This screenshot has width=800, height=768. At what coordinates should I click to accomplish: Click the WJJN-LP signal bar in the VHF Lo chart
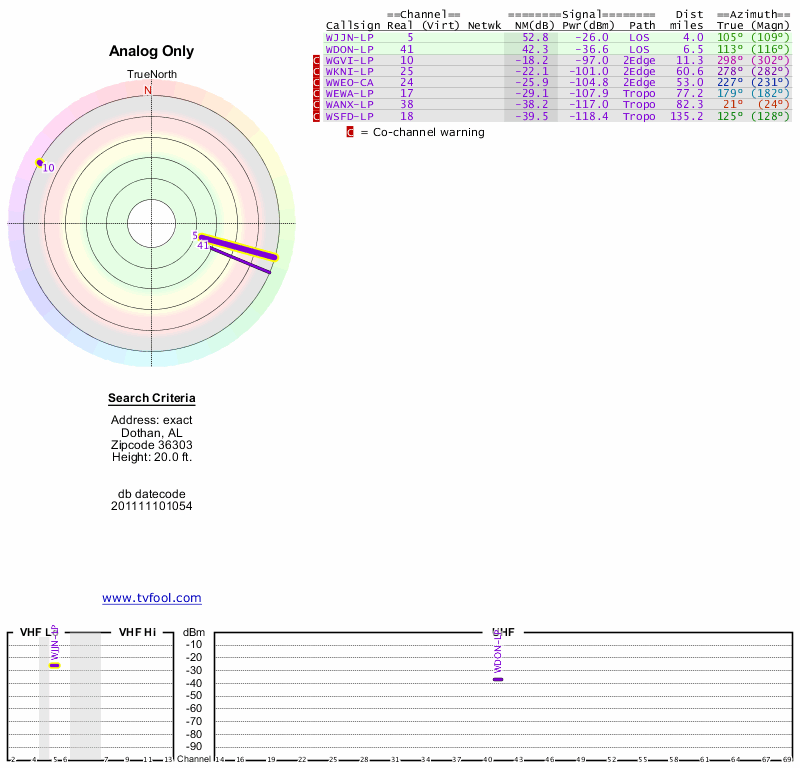tap(54, 665)
